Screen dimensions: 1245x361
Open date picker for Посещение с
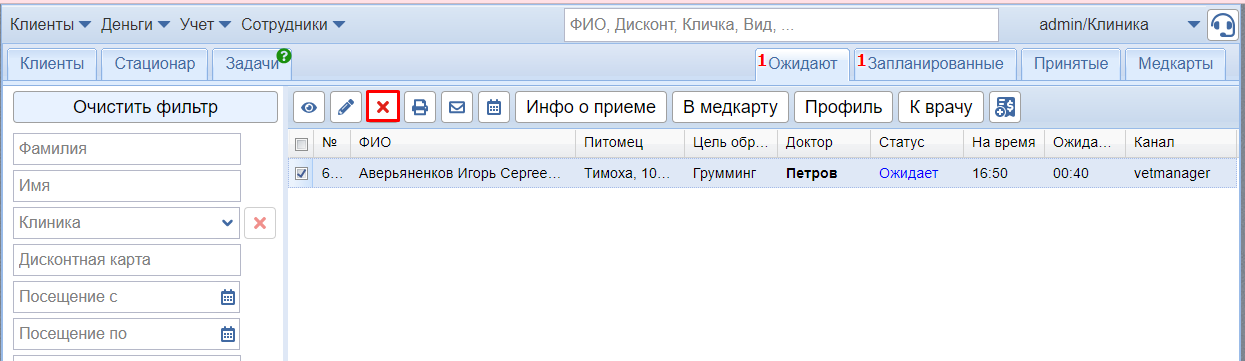click(x=227, y=297)
